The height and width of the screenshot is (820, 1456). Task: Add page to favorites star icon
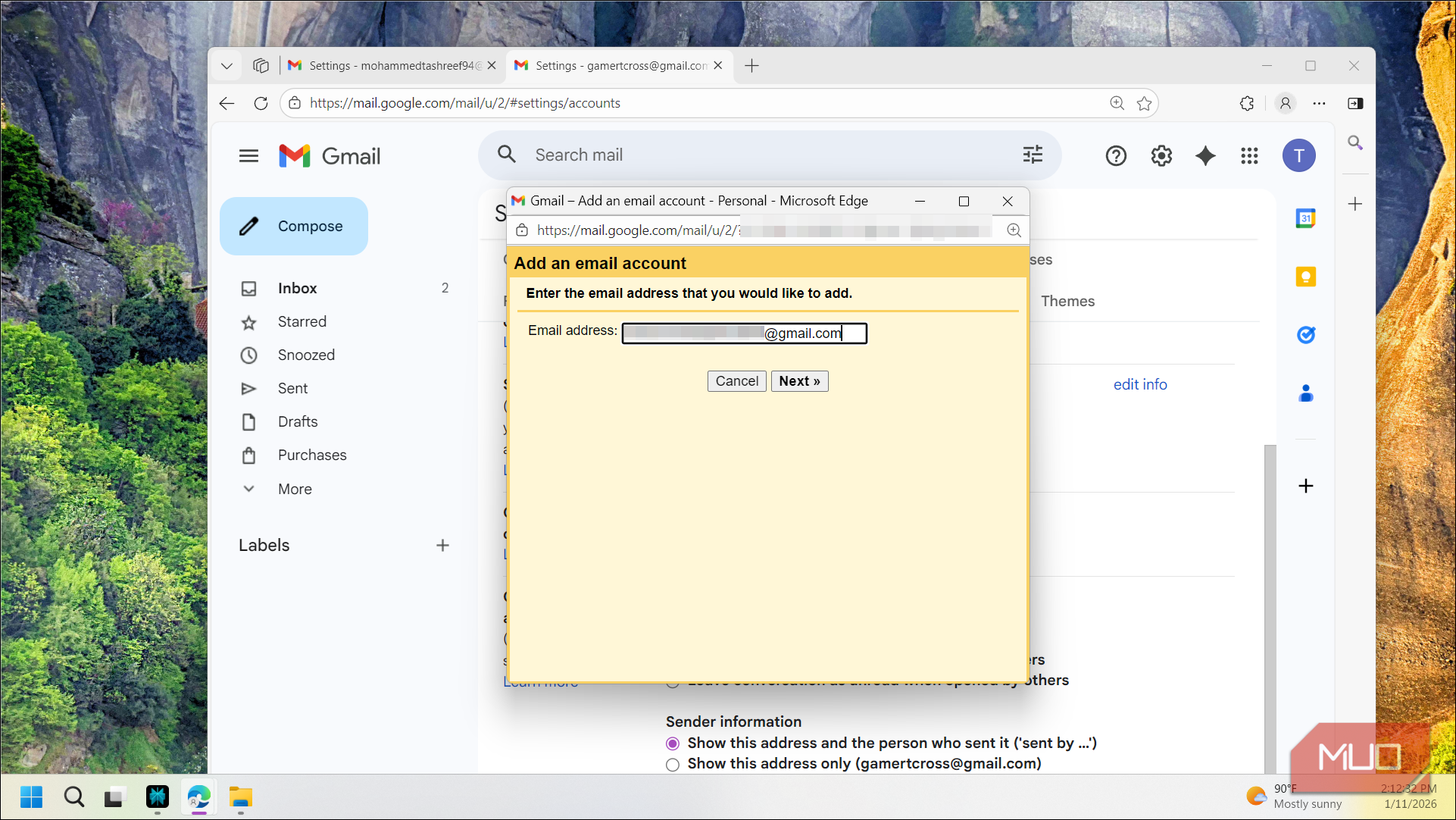1144,103
